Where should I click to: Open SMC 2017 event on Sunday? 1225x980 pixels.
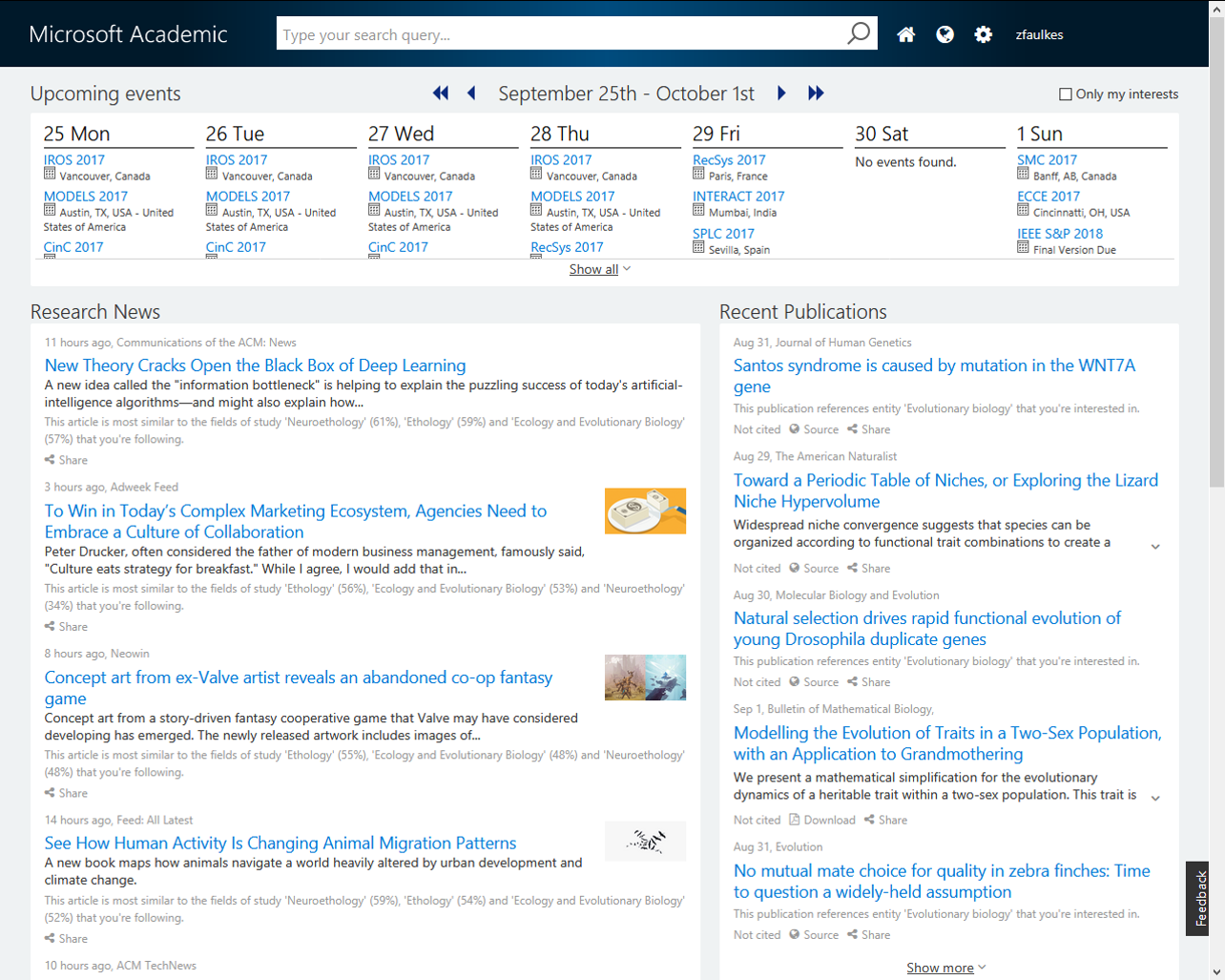[1047, 159]
